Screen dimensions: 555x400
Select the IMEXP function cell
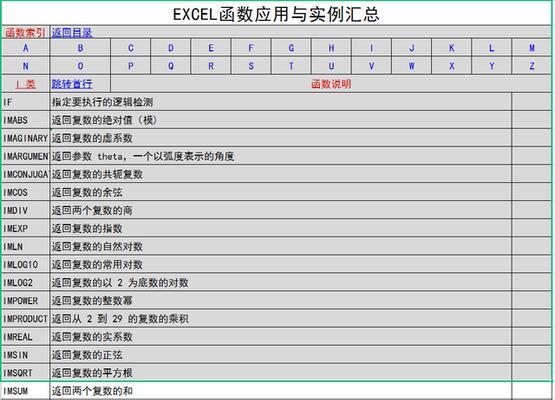tap(26, 229)
